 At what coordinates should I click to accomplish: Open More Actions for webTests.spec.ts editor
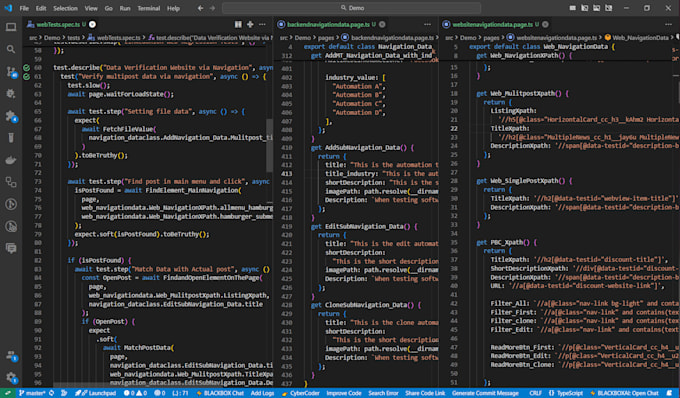(262, 24)
